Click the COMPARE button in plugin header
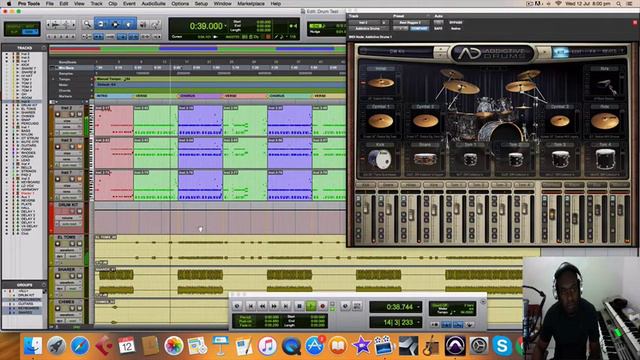Screen dimensions: 640x360 pos(419,29)
